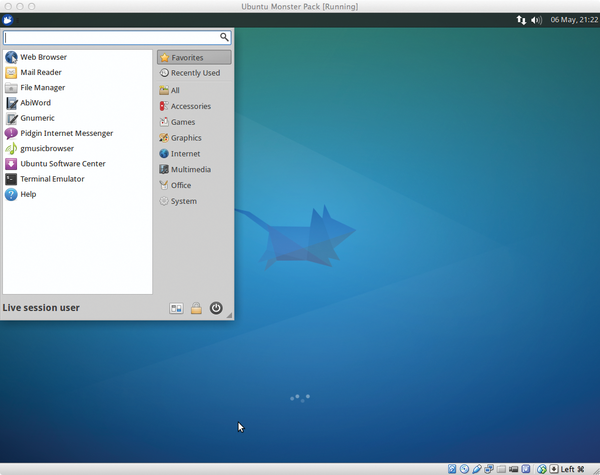Open the Office category

coord(194,185)
